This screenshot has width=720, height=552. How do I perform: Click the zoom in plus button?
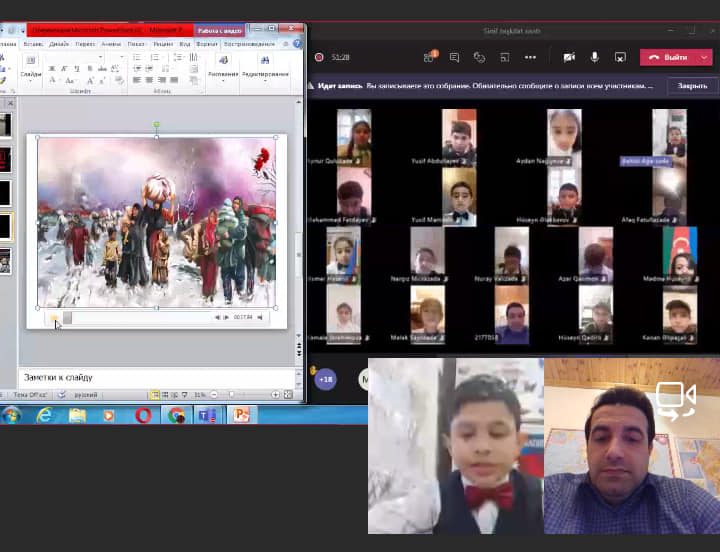pos(275,394)
